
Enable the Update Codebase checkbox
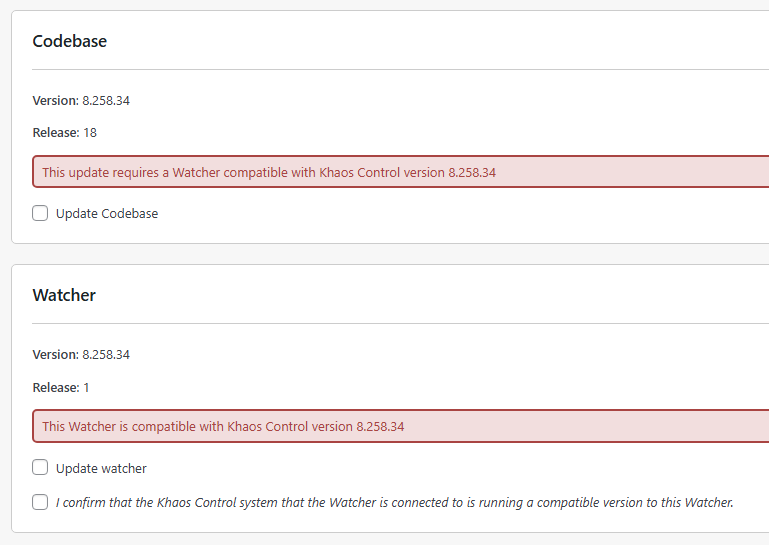click(40, 213)
